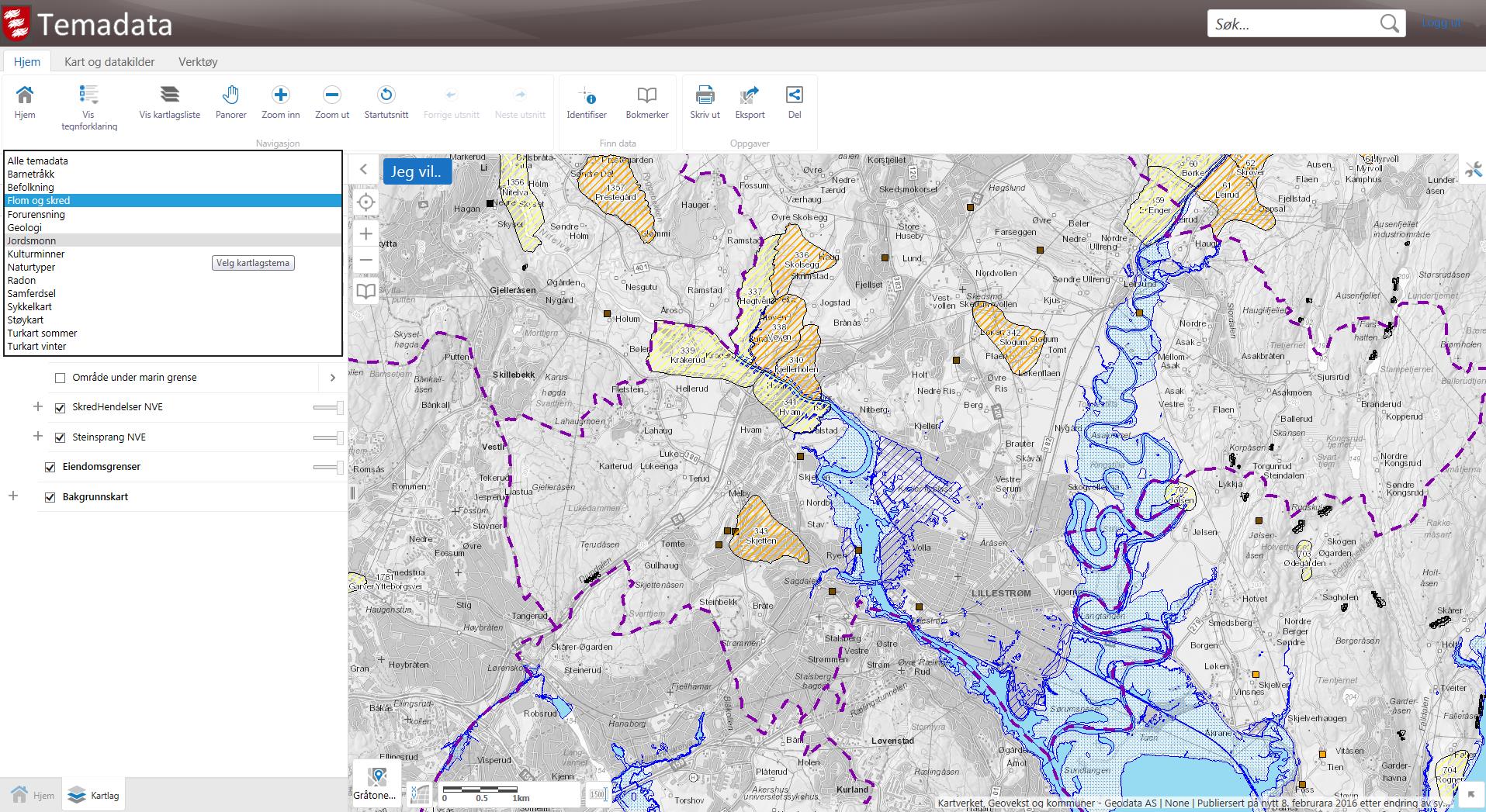
Task: Export the map with Eksport
Action: [750, 102]
